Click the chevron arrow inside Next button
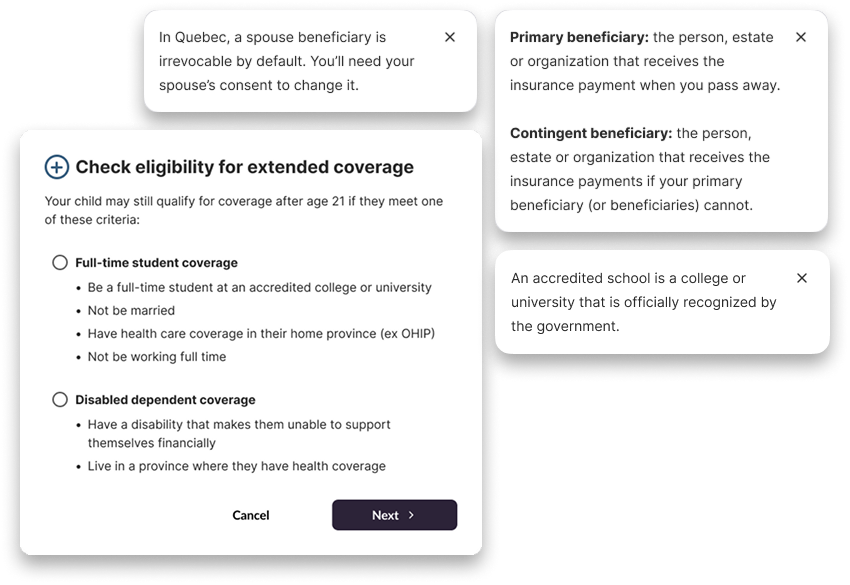 coord(411,515)
